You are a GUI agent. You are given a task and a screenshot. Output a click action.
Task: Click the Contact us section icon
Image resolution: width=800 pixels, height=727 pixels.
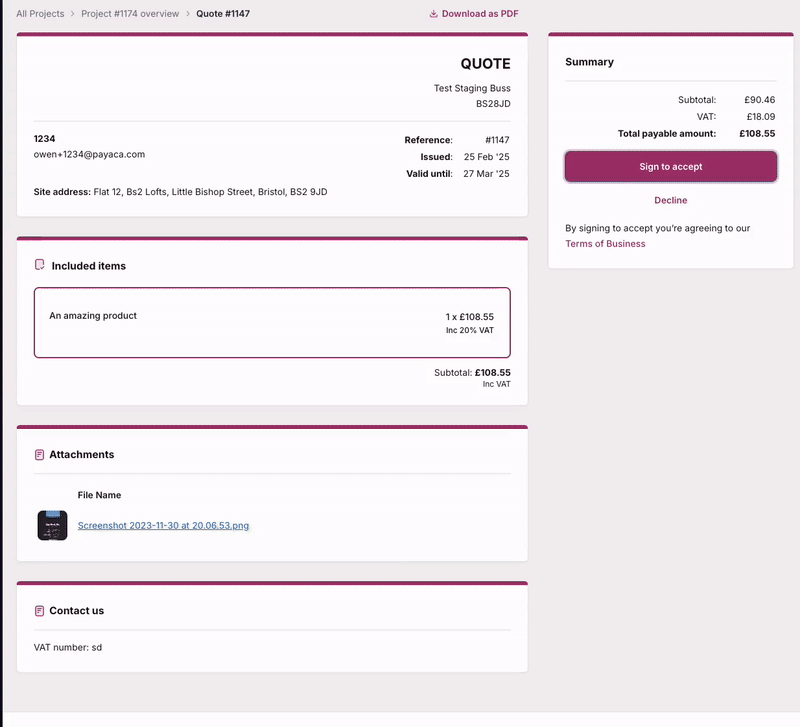pos(40,611)
